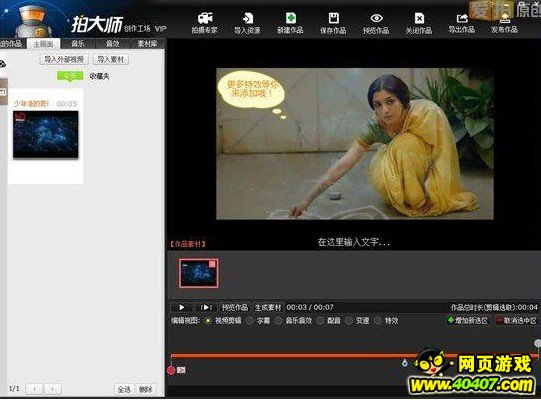The width and height of the screenshot is (541, 400).
Task: Click the 1/1 page indicator
Action: point(14,389)
